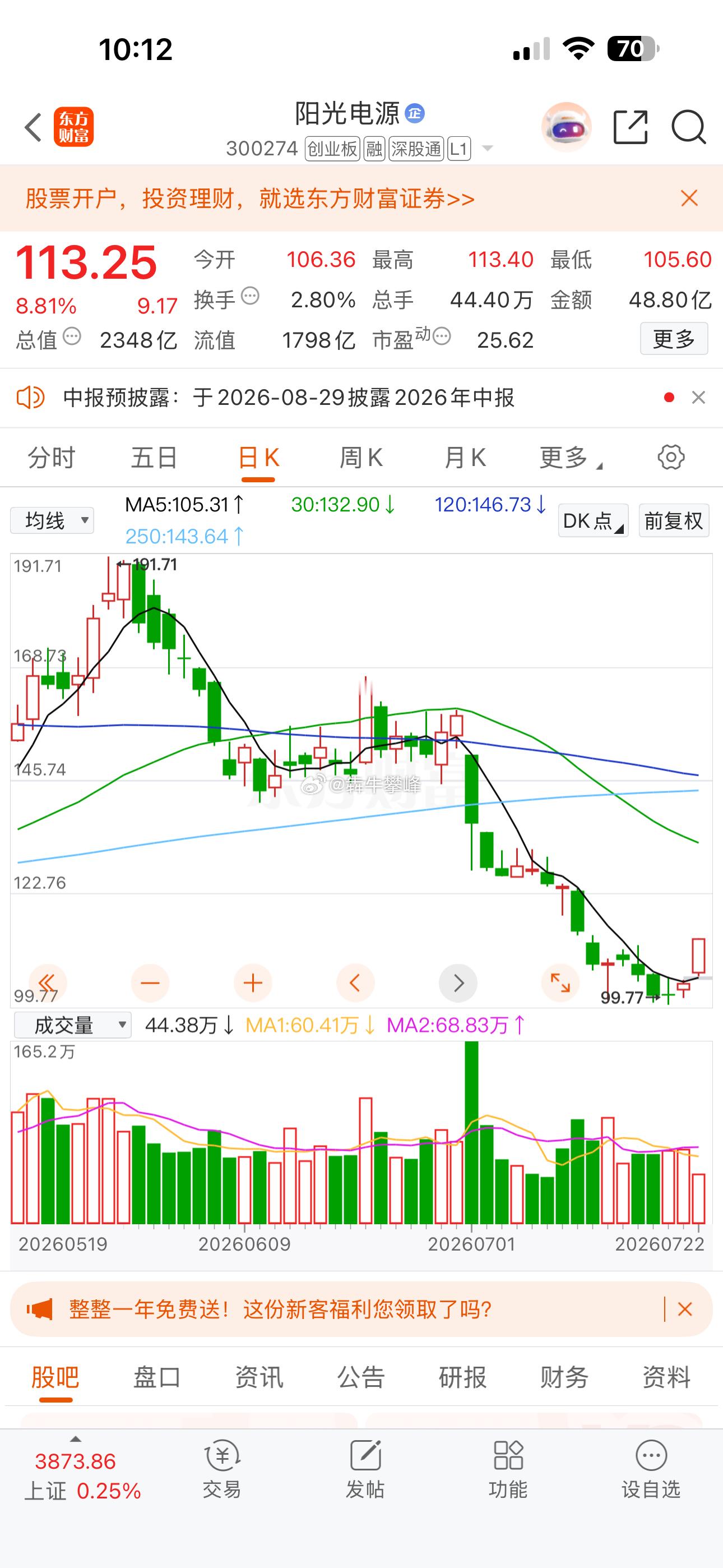Screen dimensions: 723x1568
Task: Open the 均线 indicator dropdown
Action: point(52,520)
